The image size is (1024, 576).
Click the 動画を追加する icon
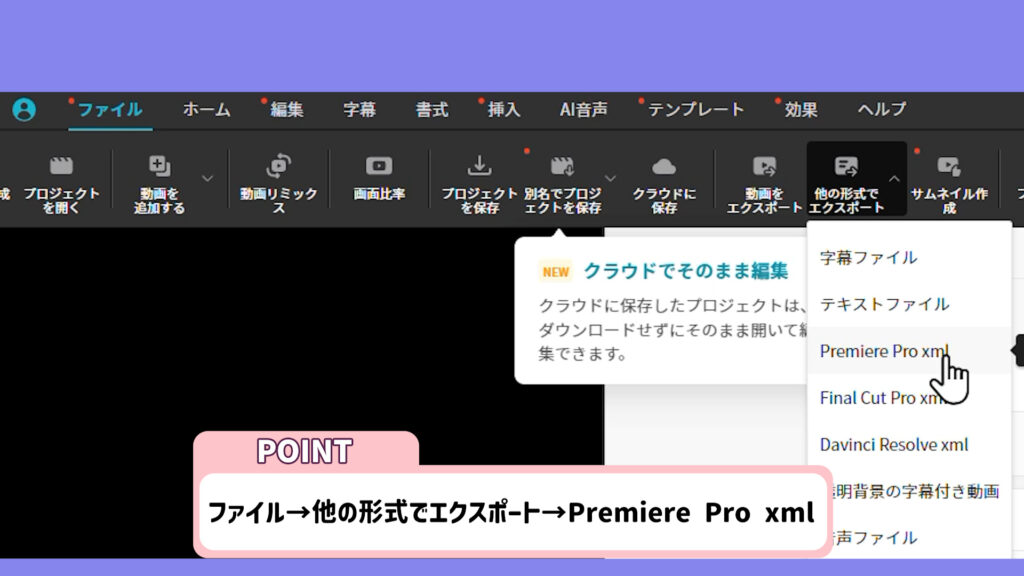click(x=159, y=166)
